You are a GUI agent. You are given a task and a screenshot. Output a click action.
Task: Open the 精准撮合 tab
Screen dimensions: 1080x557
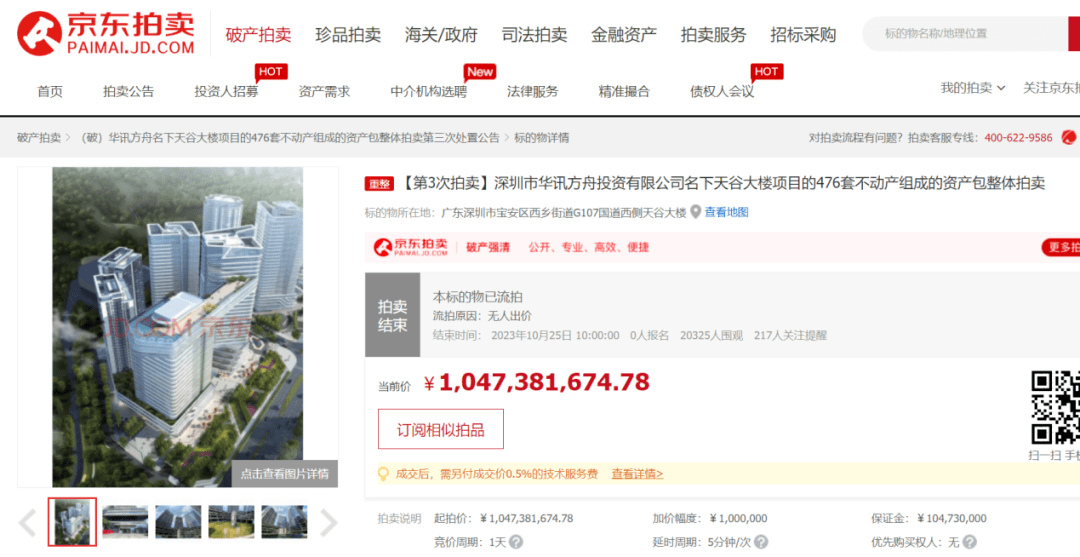[x=624, y=91]
